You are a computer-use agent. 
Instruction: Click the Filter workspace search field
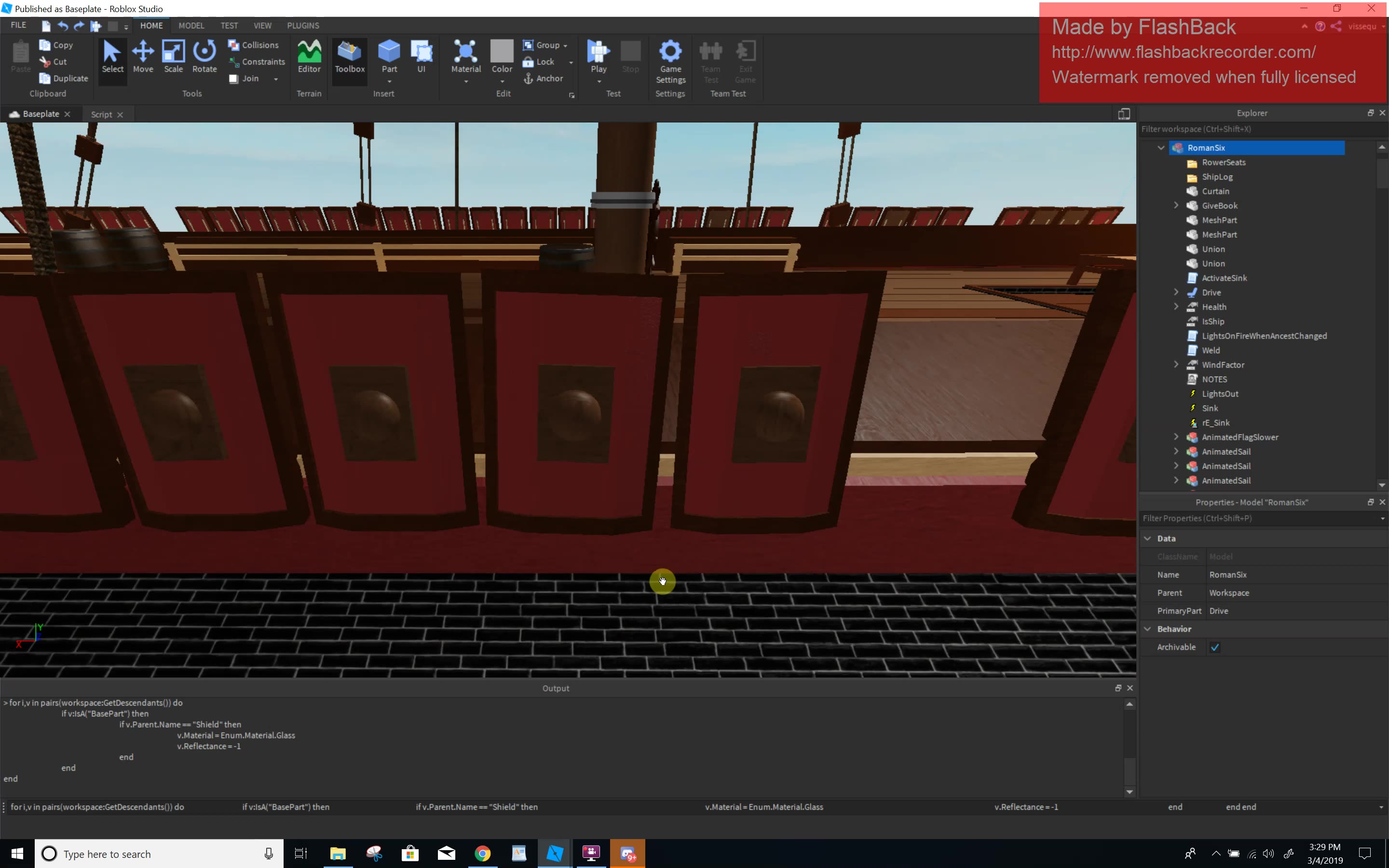(1263, 129)
